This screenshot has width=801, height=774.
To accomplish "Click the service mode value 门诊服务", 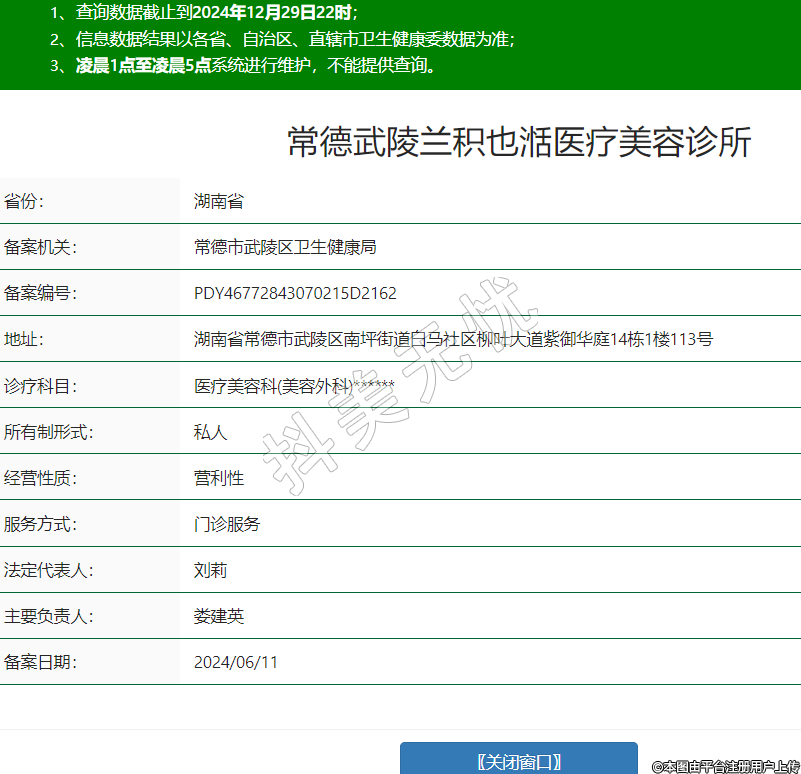I will [226, 524].
